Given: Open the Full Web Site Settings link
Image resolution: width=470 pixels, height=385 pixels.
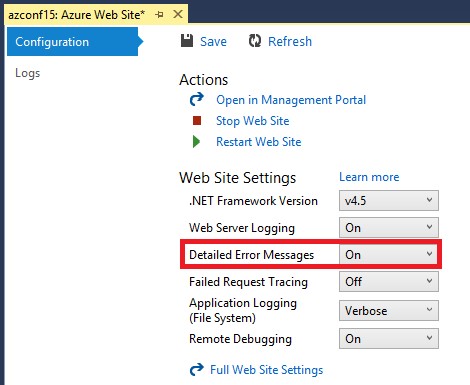Looking at the screenshot, I should [x=266, y=370].
